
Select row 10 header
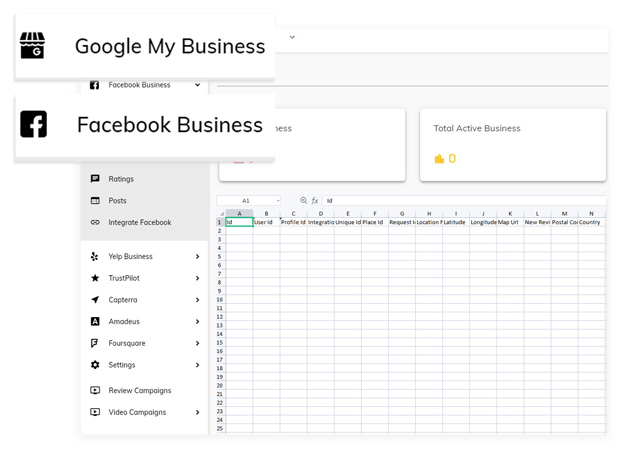tap(220, 300)
